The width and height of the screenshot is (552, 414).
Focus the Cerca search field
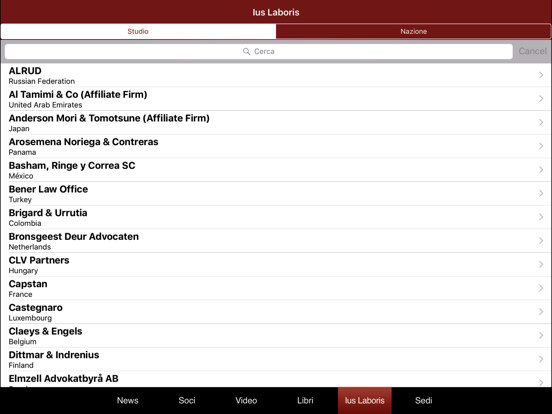point(259,51)
